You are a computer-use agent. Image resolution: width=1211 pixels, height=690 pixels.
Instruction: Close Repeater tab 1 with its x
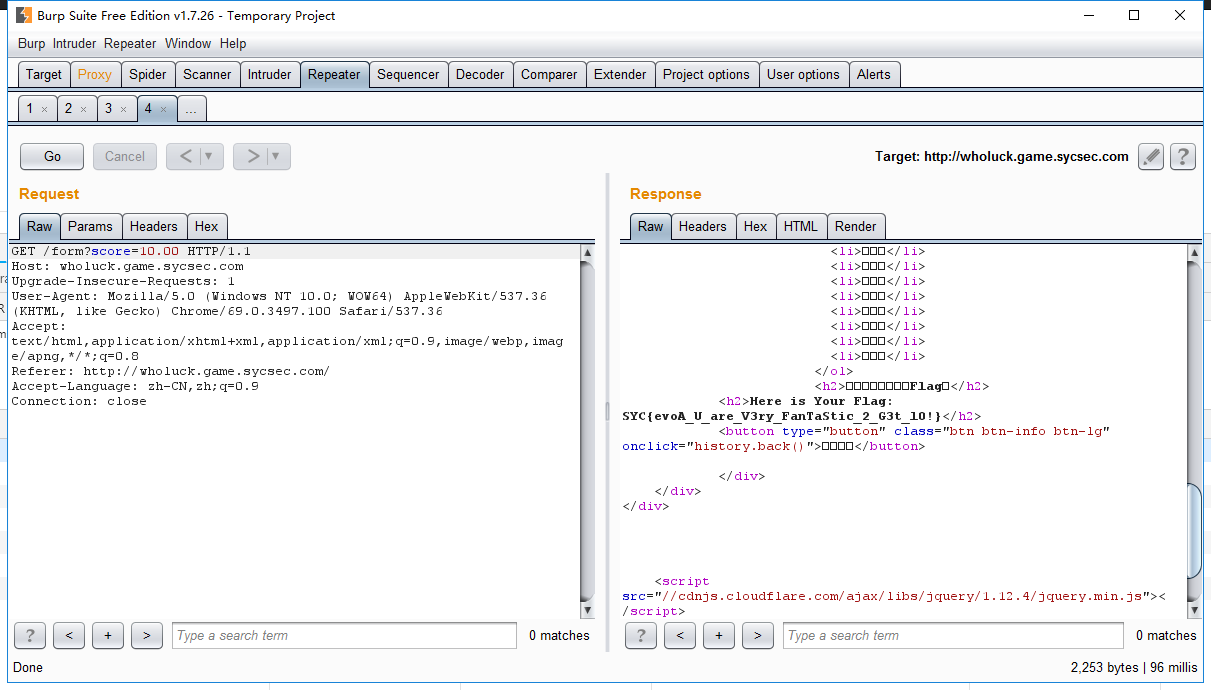click(44, 109)
